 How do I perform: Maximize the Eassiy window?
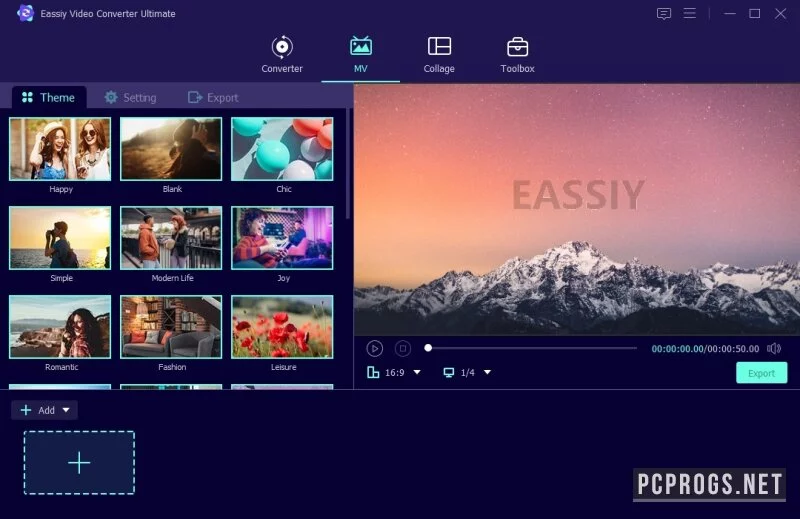coord(755,14)
